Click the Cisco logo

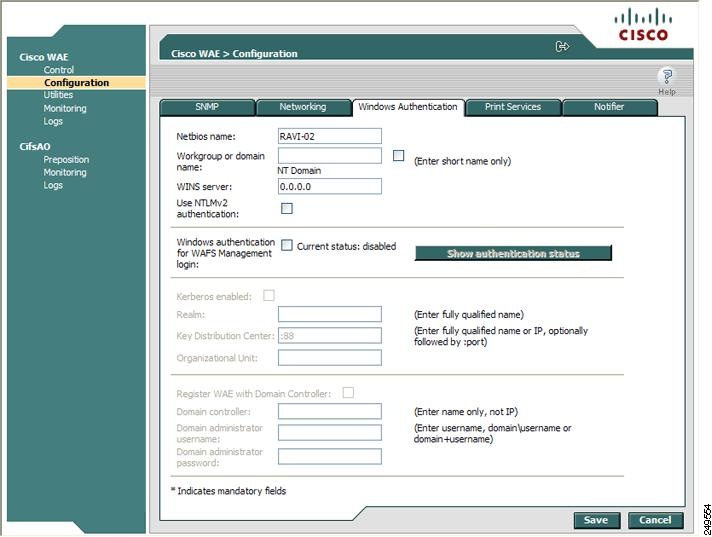tap(643, 25)
